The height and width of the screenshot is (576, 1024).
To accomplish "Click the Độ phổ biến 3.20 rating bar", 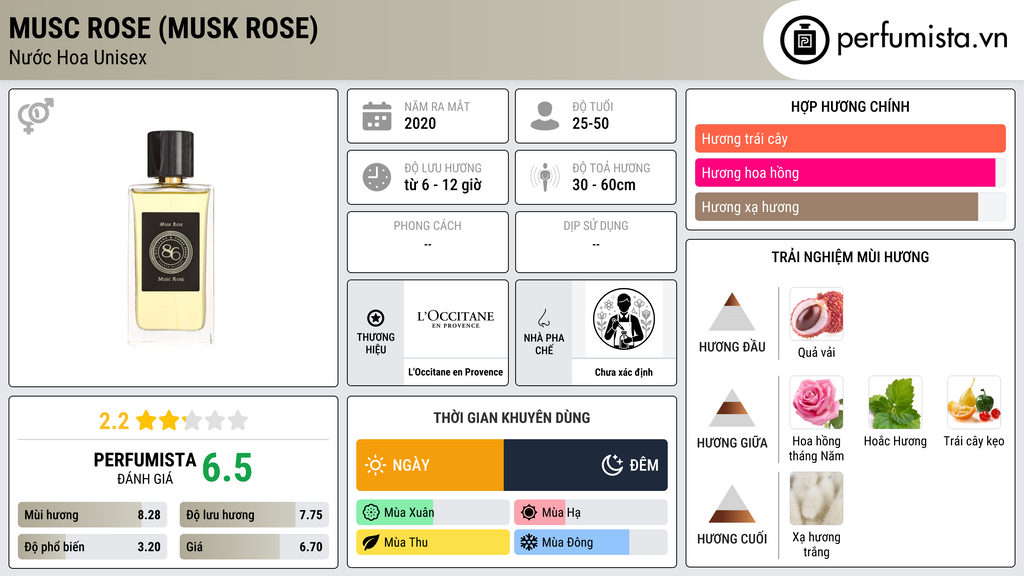I will pos(93,547).
